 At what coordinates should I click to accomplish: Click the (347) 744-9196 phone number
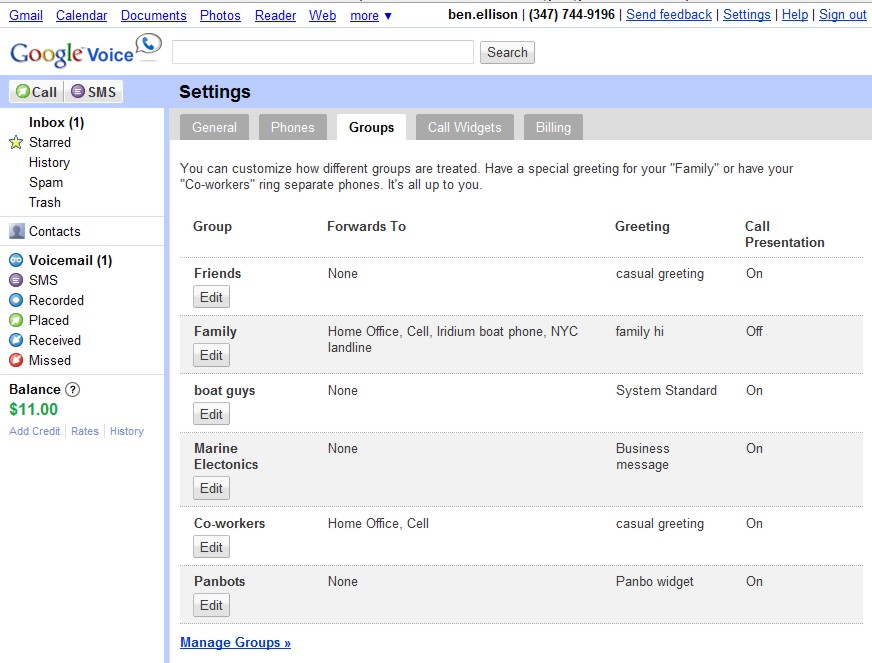click(572, 14)
